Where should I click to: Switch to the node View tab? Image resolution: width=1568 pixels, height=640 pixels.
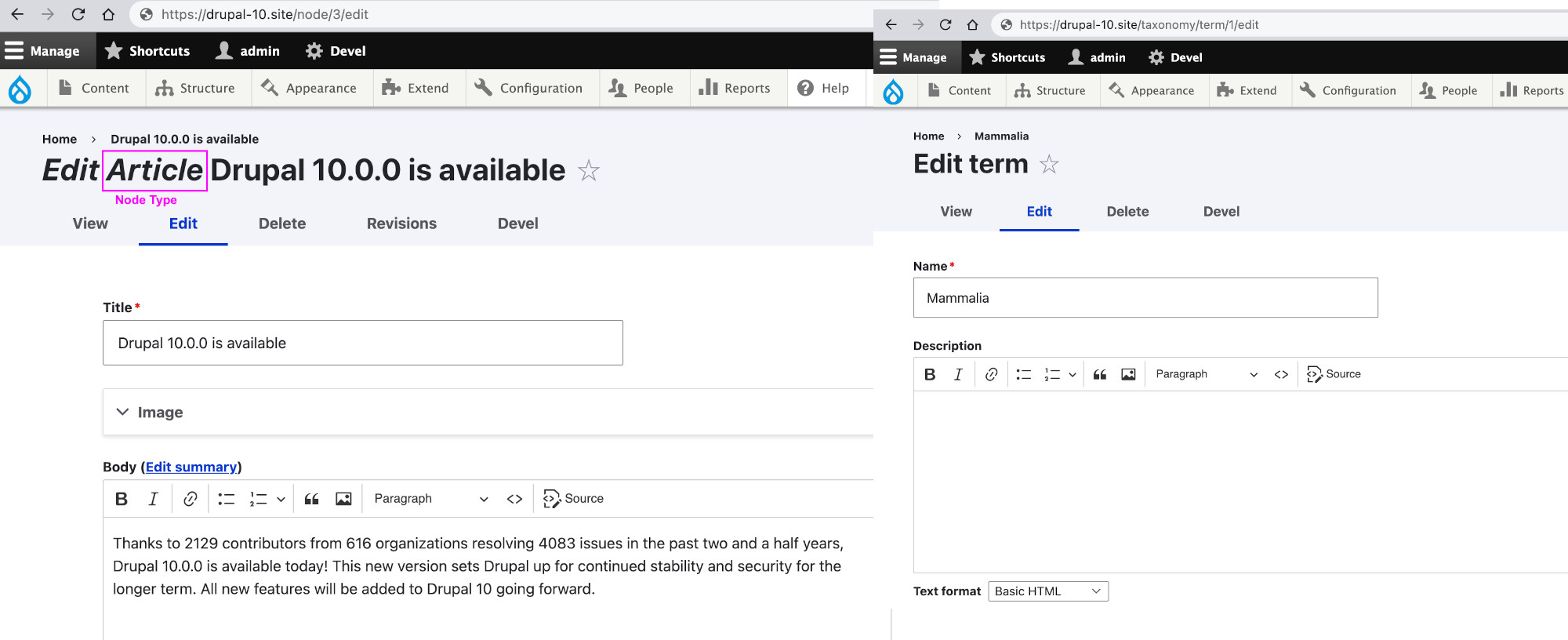click(x=90, y=224)
